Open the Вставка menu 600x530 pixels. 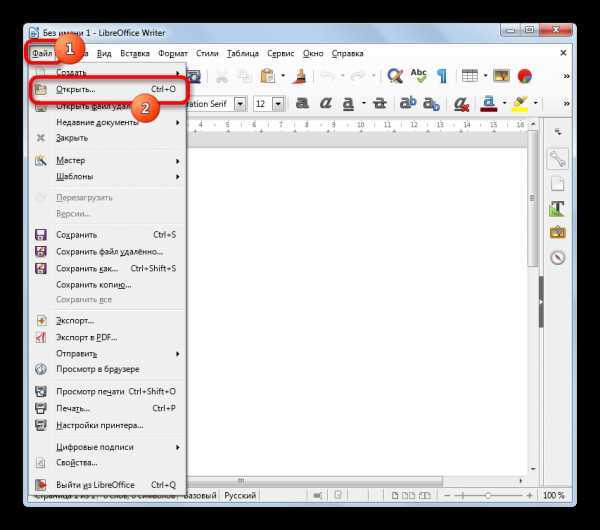coord(135,53)
